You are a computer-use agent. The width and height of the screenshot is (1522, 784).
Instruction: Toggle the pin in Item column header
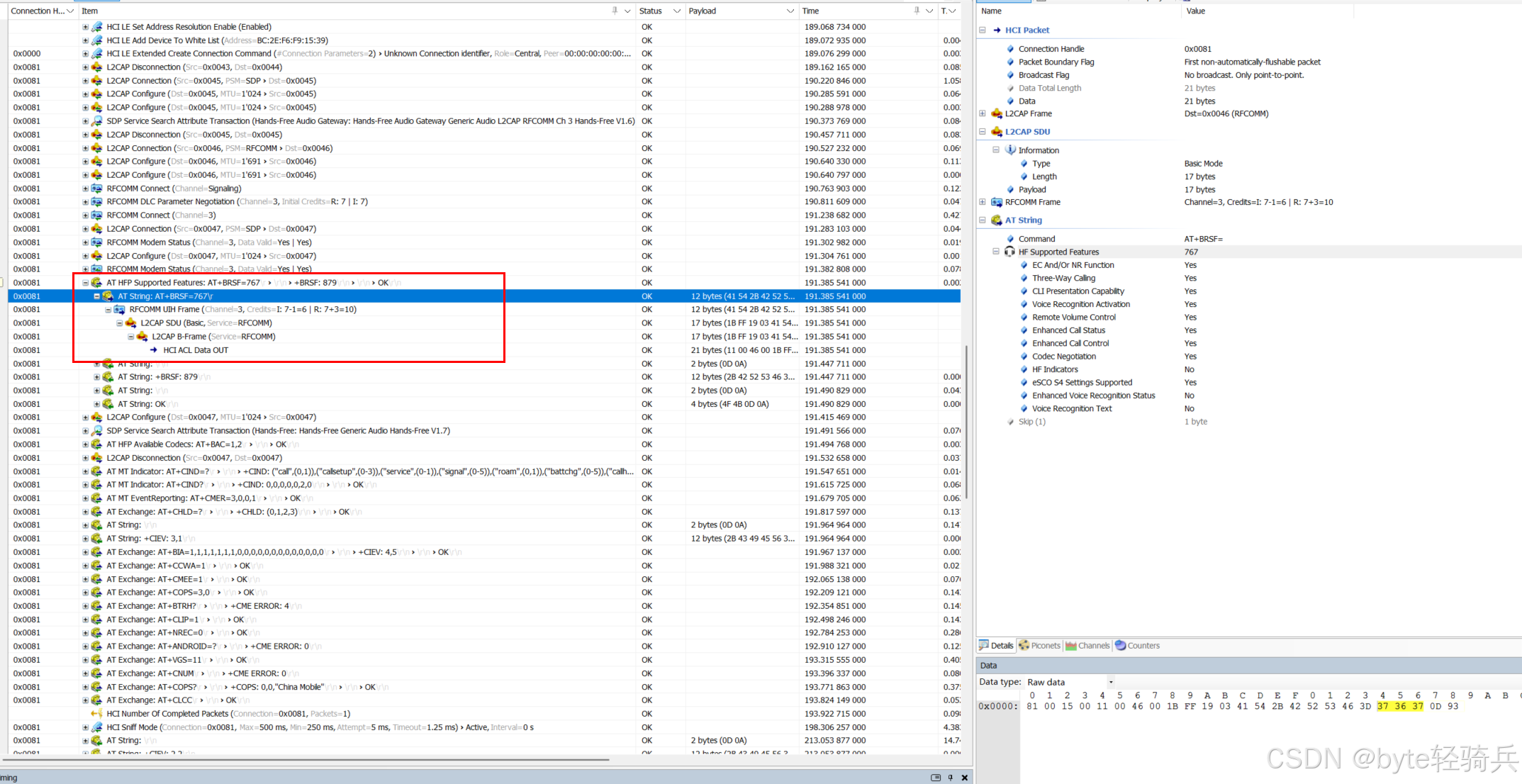click(x=615, y=11)
